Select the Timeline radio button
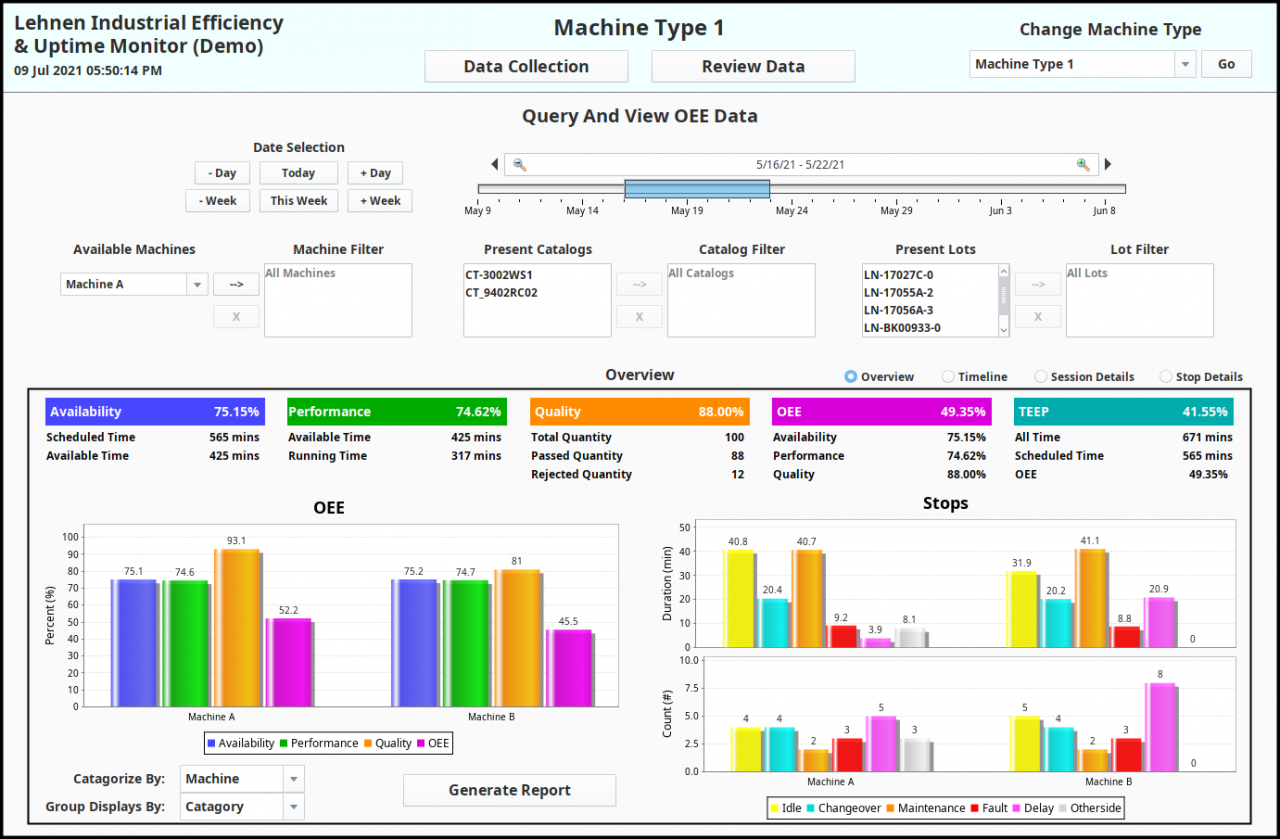Viewport: 1280px width, 839px height. (948, 377)
